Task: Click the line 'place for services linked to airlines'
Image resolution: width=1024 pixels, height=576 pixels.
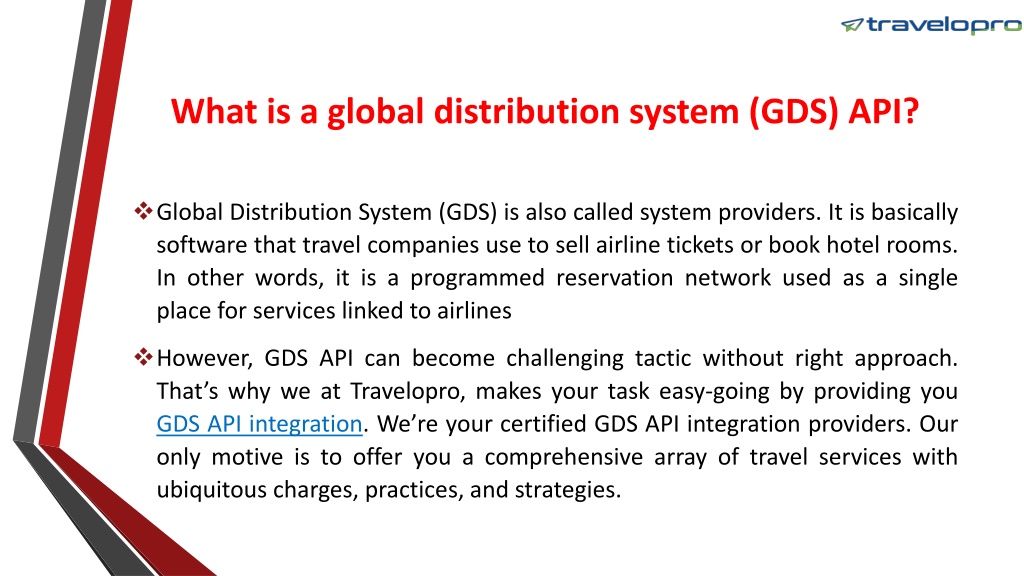Action: [x=334, y=310]
